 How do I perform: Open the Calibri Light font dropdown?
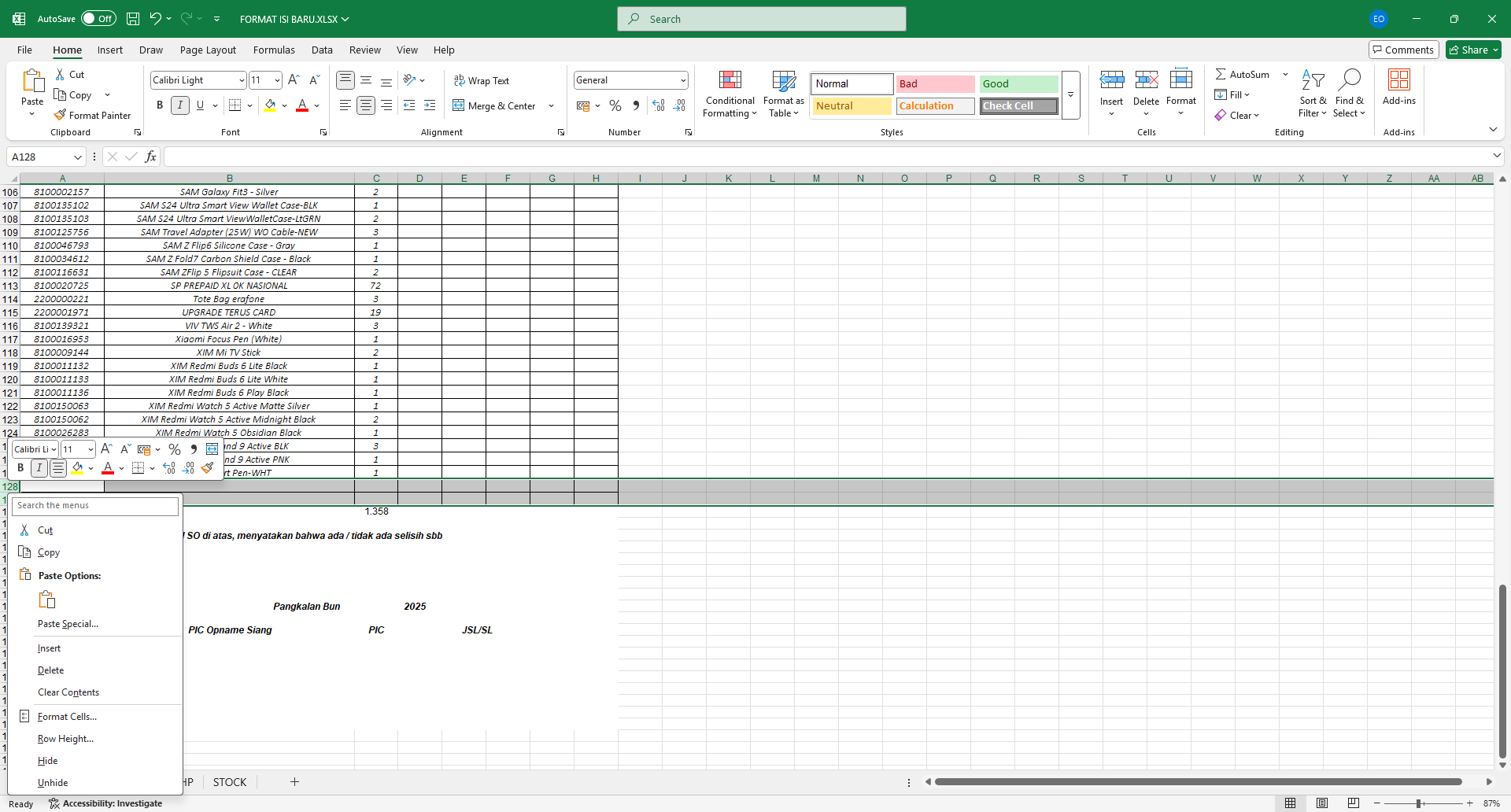[242, 80]
